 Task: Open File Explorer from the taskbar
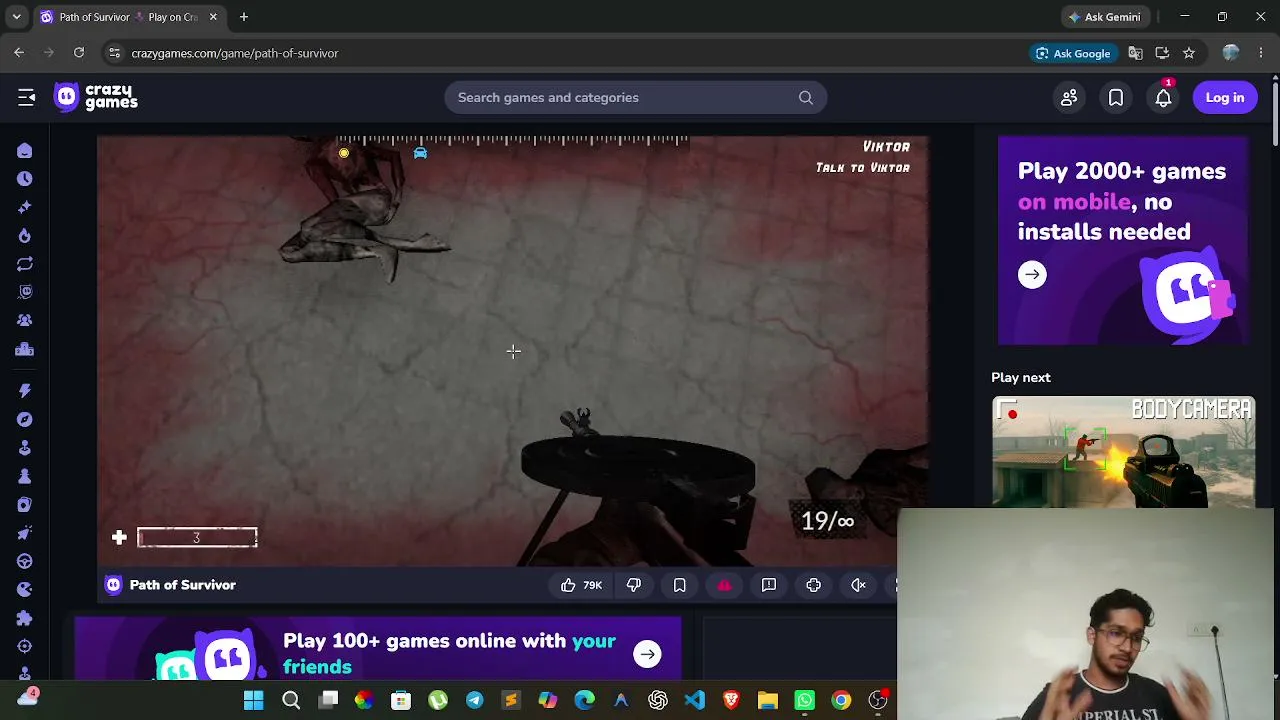coord(768,700)
